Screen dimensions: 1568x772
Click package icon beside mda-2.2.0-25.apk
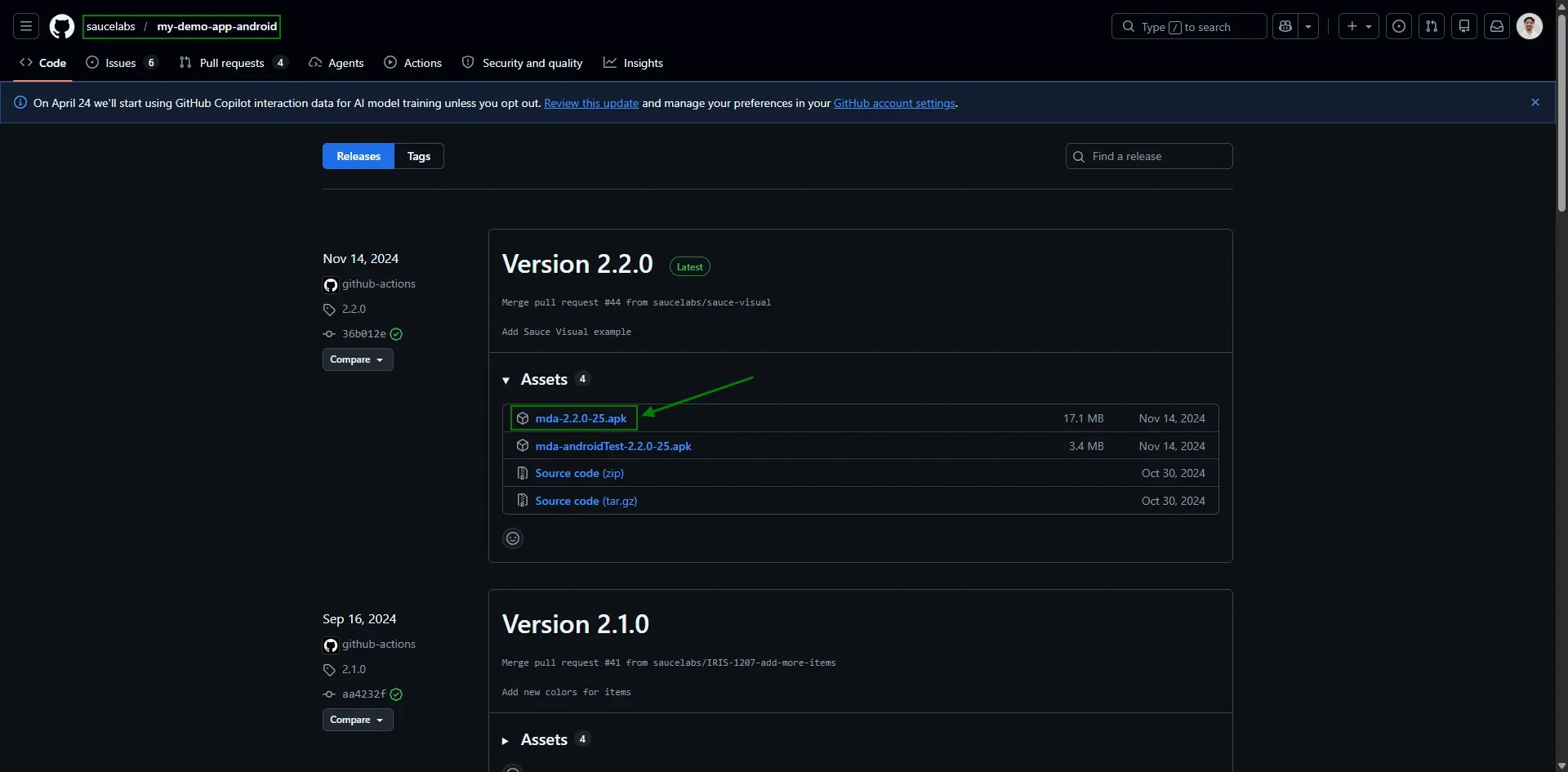[x=523, y=418]
